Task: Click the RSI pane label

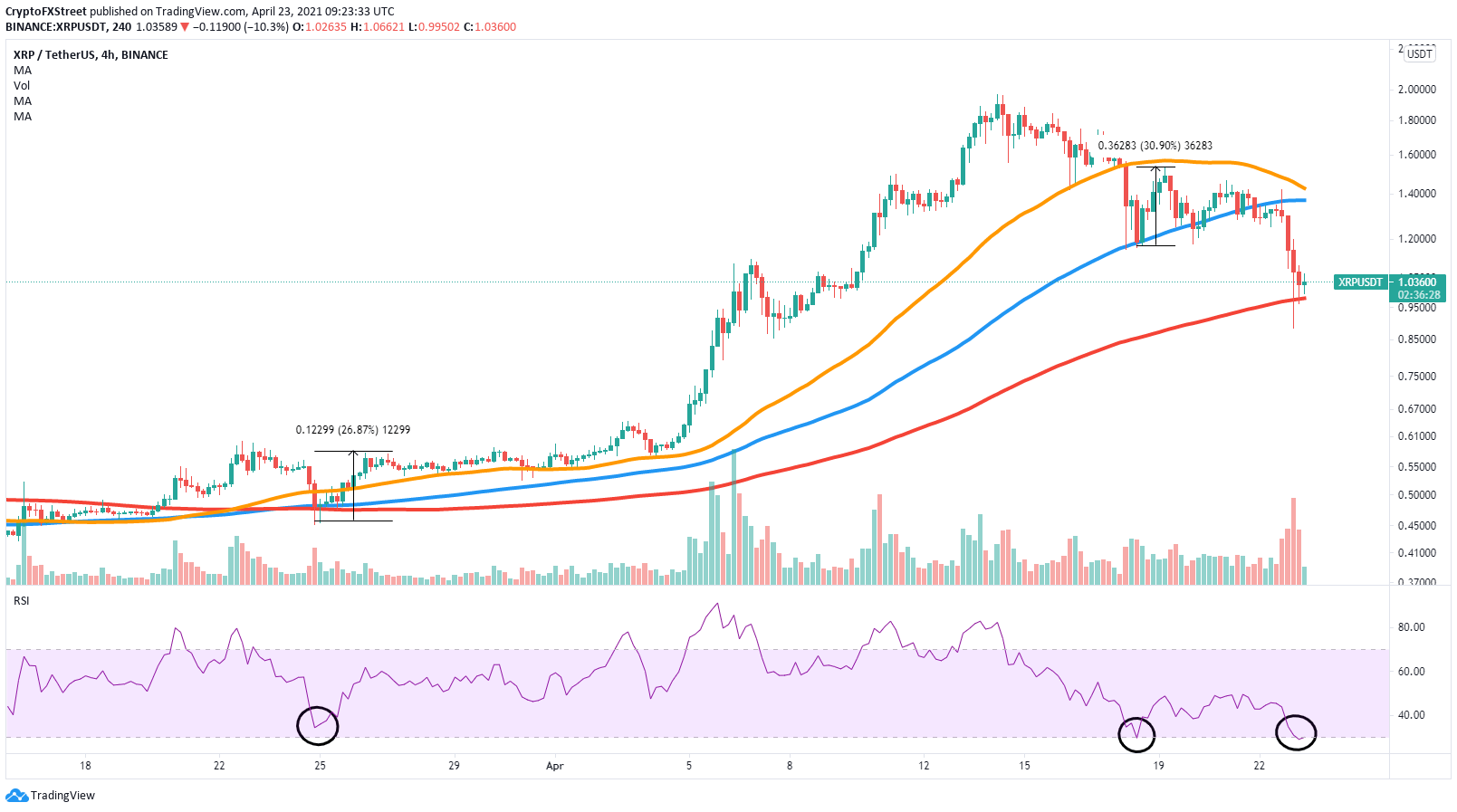Action: [21, 600]
